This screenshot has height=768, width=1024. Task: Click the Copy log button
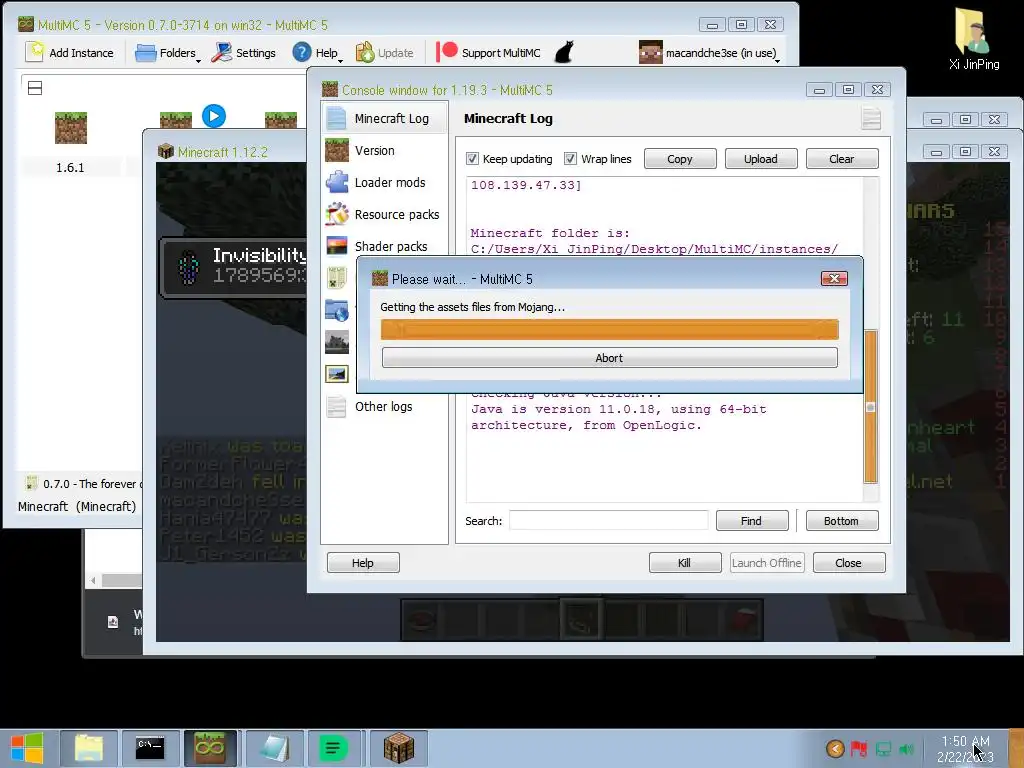[680, 159]
